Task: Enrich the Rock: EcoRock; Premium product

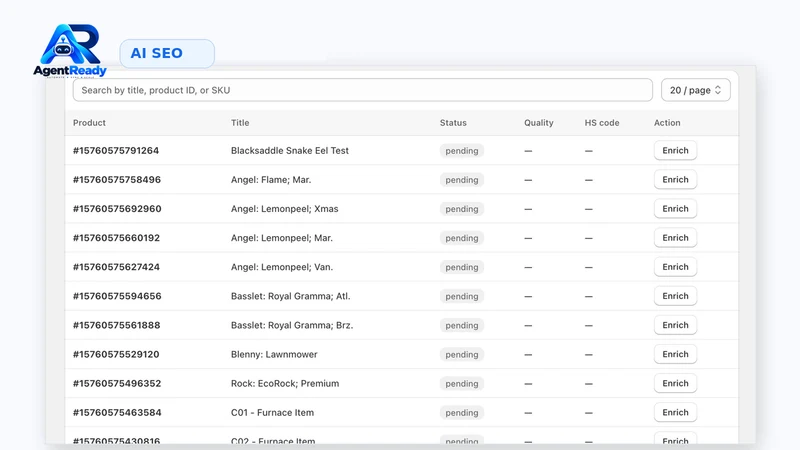Action: pyautogui.click(x=676, y=383)
